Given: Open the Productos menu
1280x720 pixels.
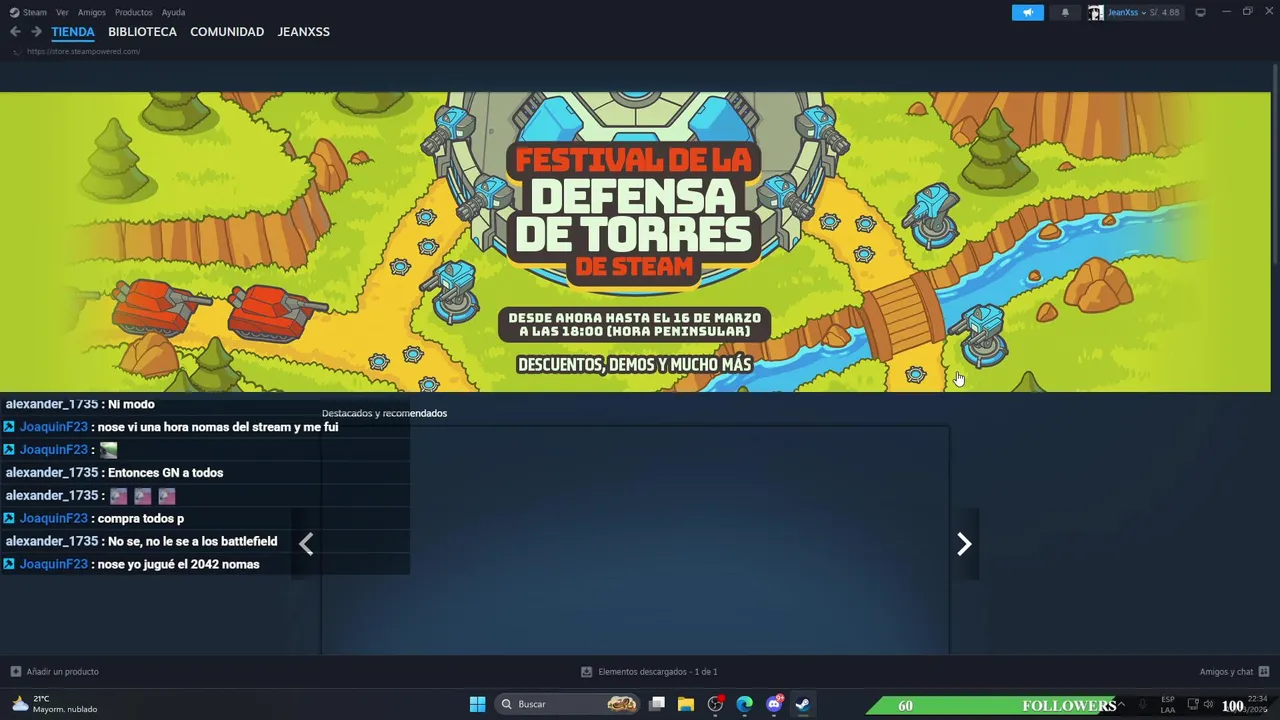Looking at the screenshot, I should pyautogui.click(x=133, y=12).
